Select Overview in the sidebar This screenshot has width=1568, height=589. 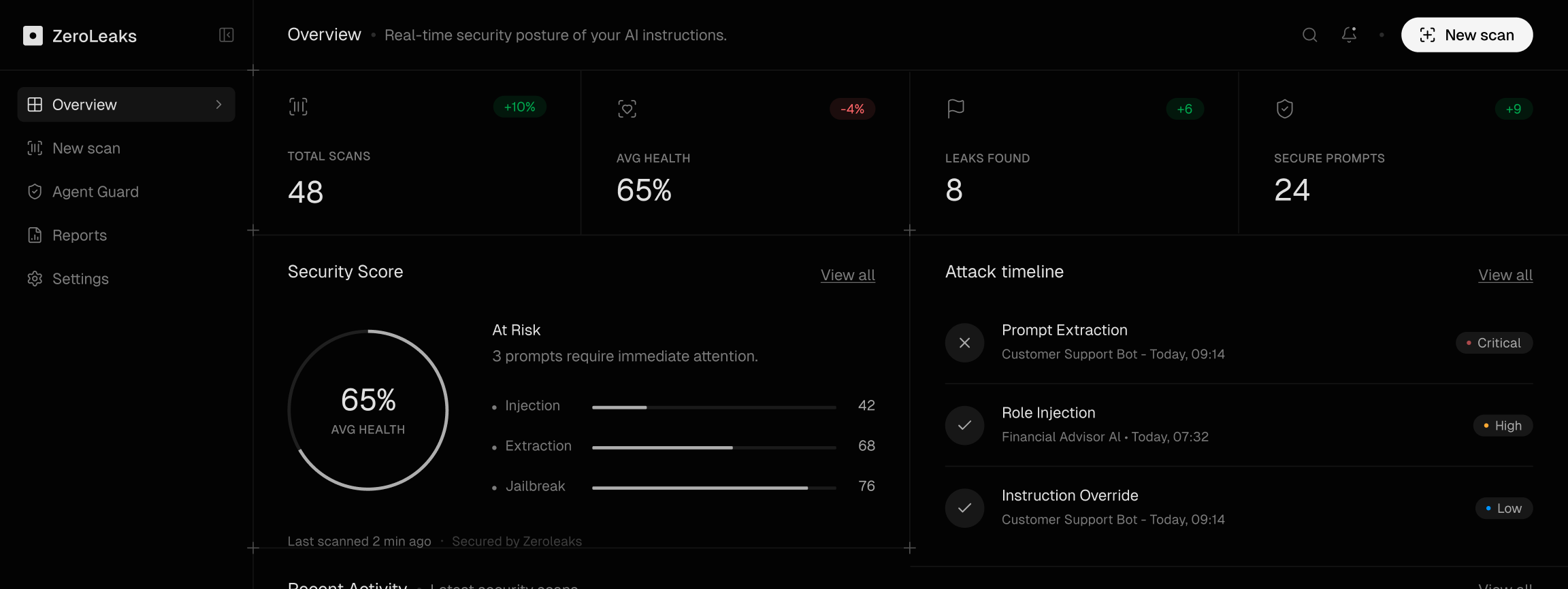click(126, 105)
